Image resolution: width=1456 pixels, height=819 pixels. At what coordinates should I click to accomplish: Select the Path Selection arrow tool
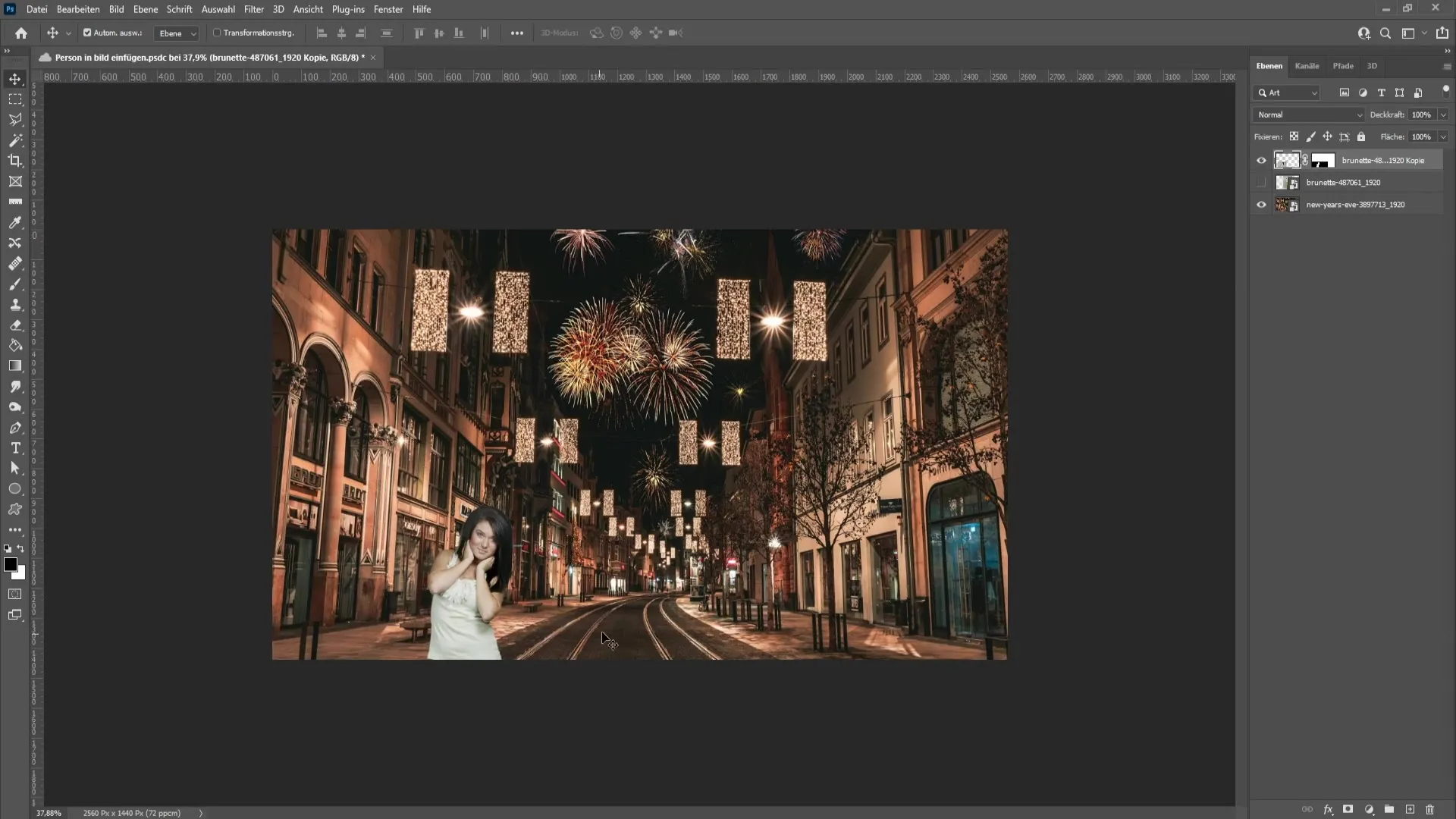coord(15,469)
